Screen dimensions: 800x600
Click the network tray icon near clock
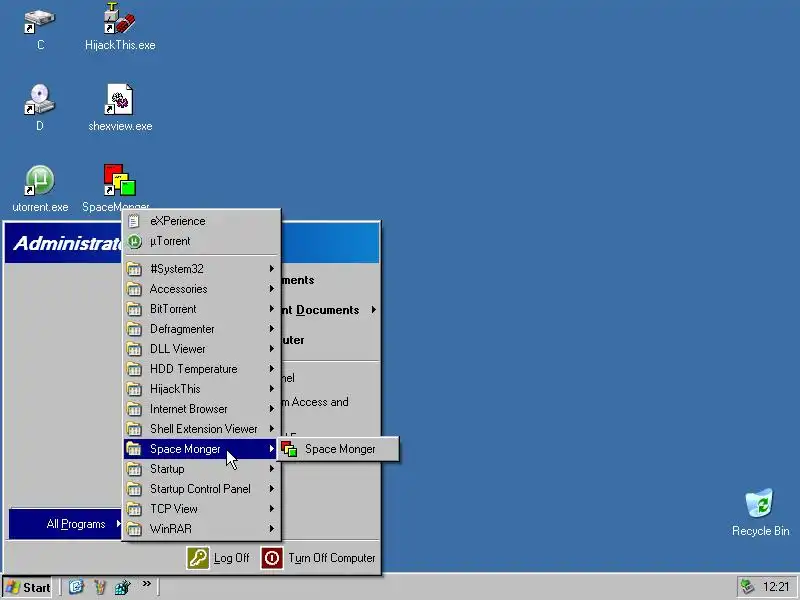tap(747, 587)
